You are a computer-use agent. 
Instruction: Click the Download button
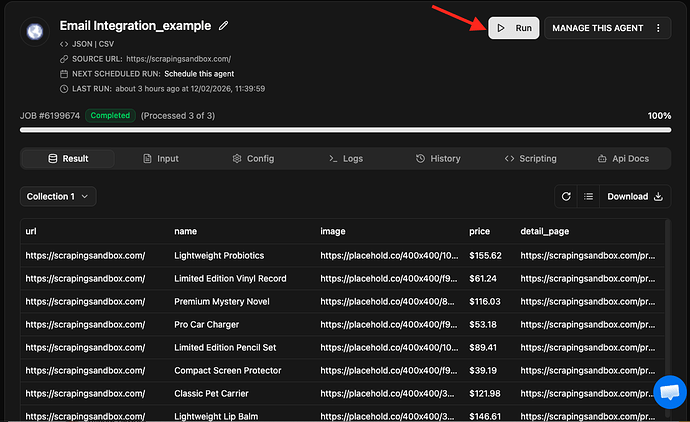[635, 197]
